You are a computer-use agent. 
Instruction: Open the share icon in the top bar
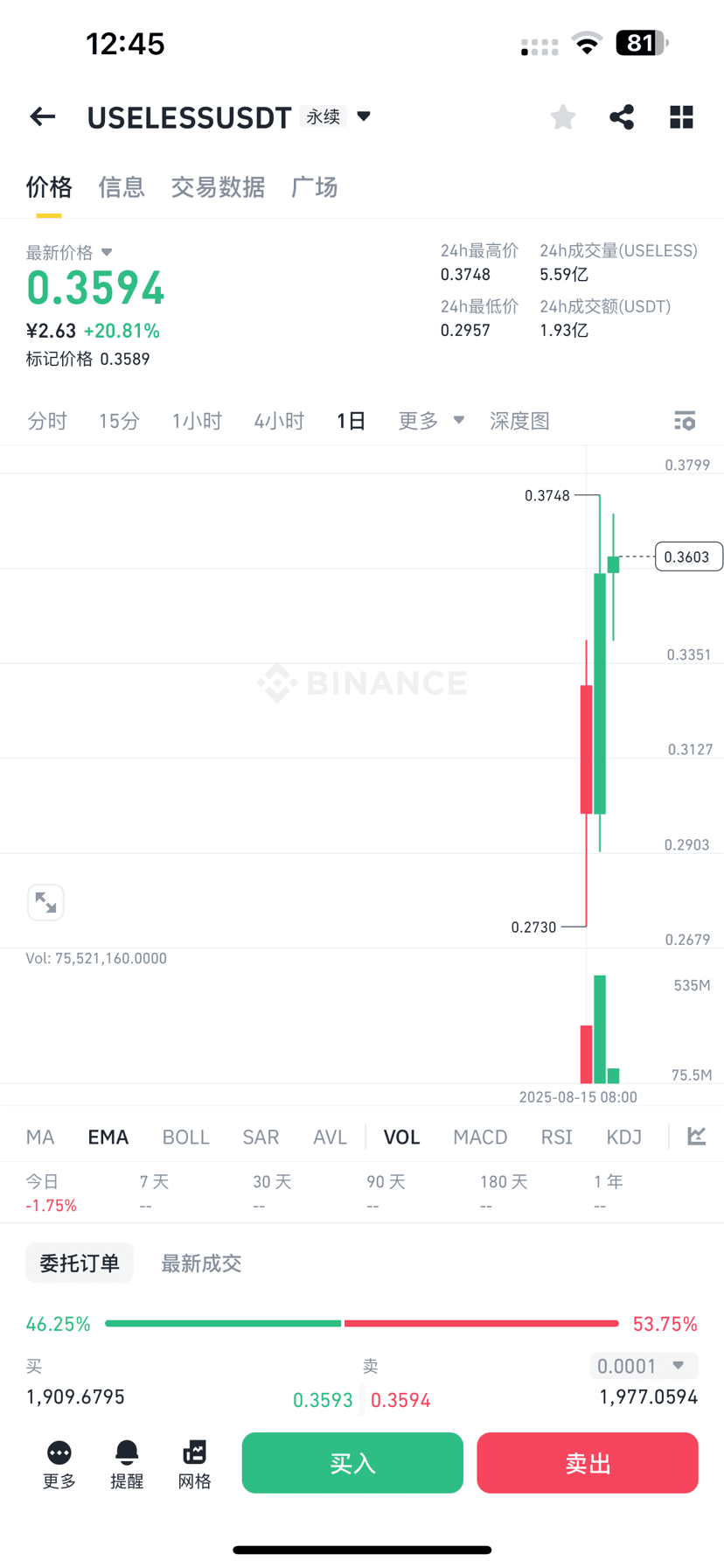(x=622, y=116)
